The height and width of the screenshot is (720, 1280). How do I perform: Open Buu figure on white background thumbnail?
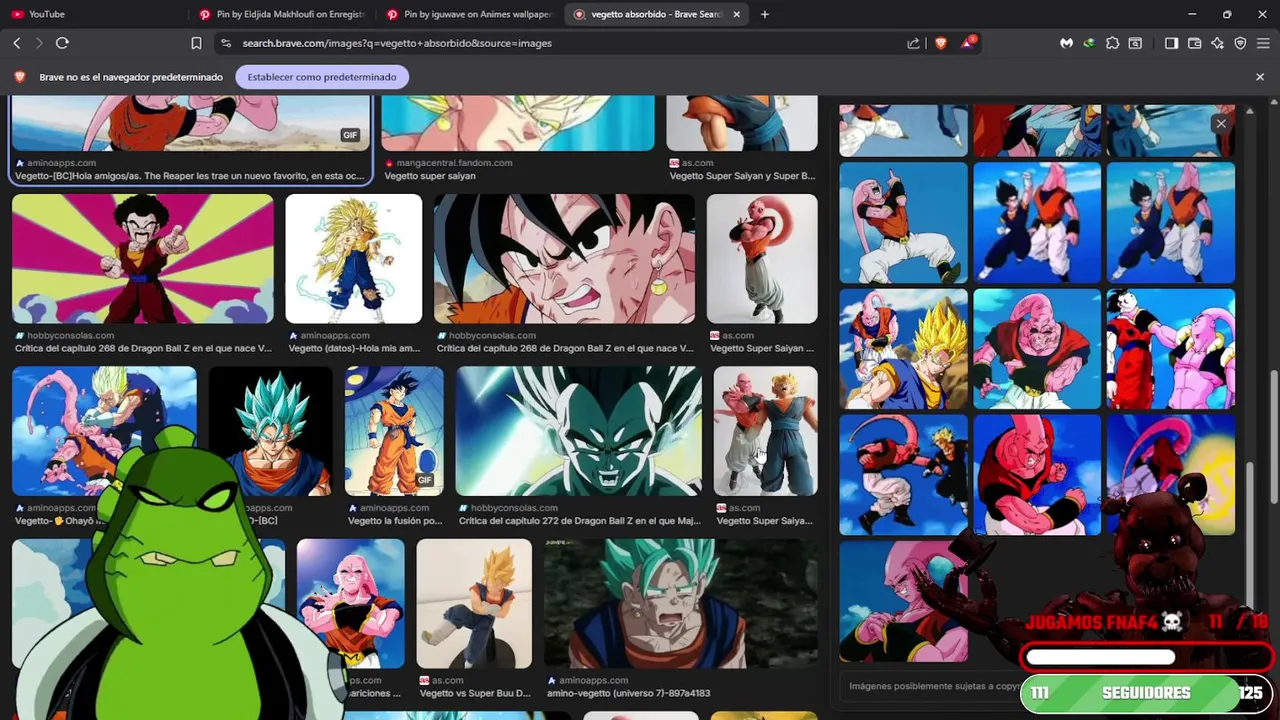[x=762, y=259]
